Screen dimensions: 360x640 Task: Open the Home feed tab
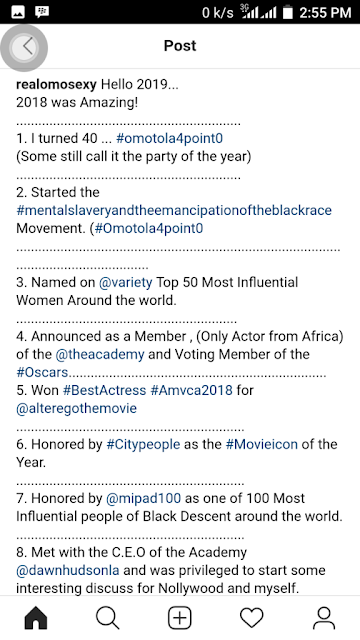click(x=36, y=618)
